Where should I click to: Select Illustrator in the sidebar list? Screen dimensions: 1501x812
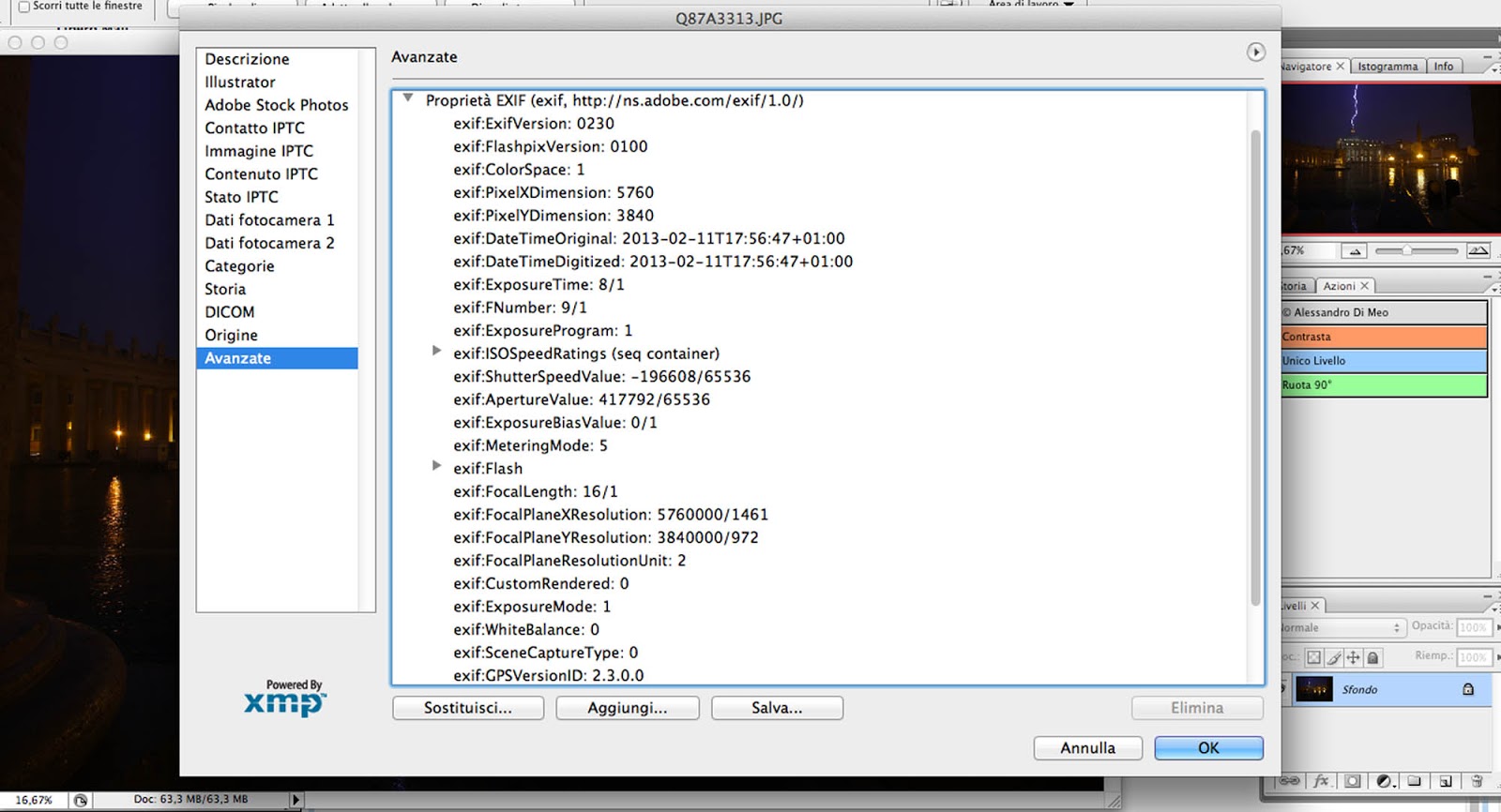[277, 83]
